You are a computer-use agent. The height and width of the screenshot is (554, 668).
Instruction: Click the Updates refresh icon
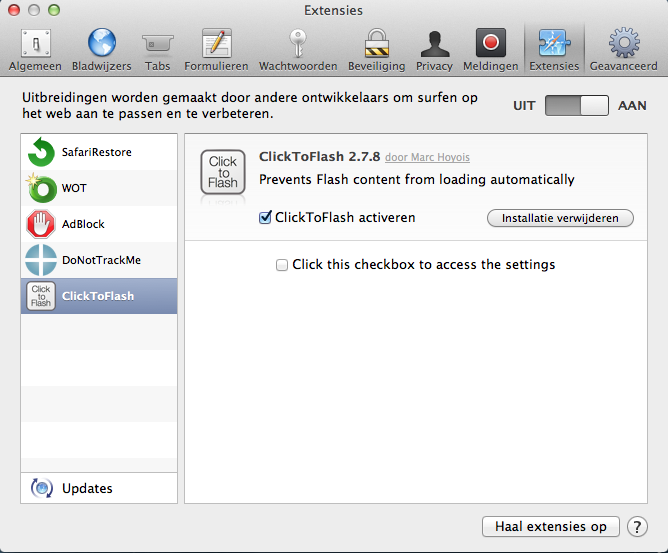click(42, 488)
